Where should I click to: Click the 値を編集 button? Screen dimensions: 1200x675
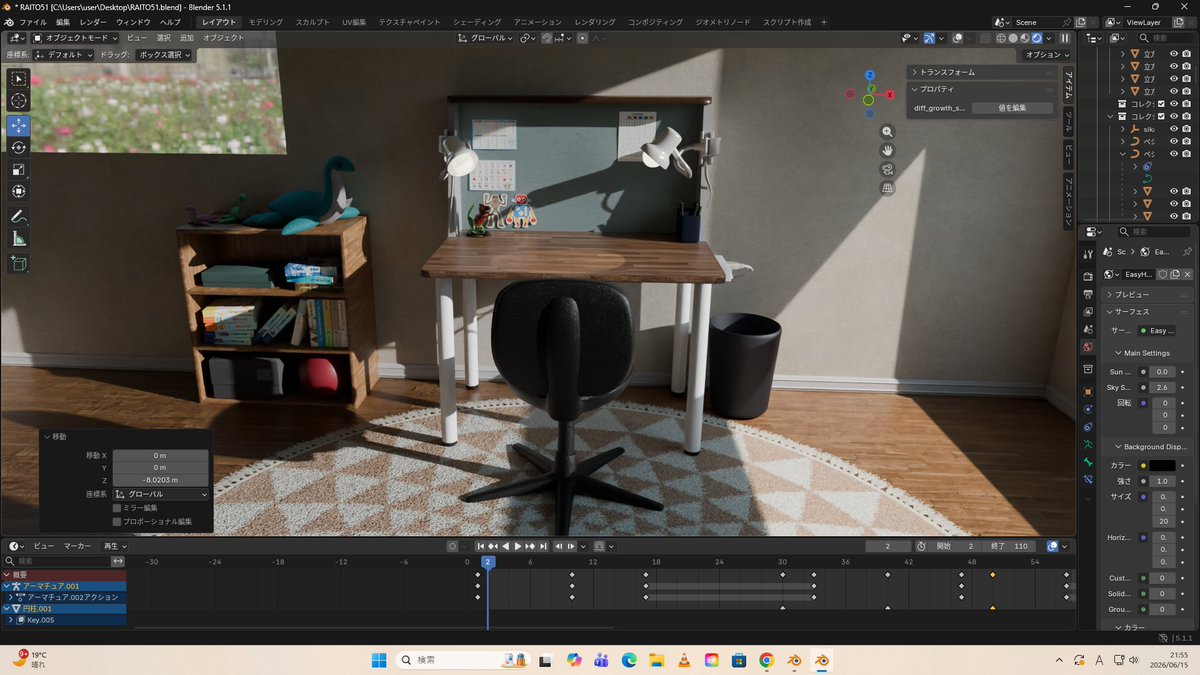[1012, 108]
